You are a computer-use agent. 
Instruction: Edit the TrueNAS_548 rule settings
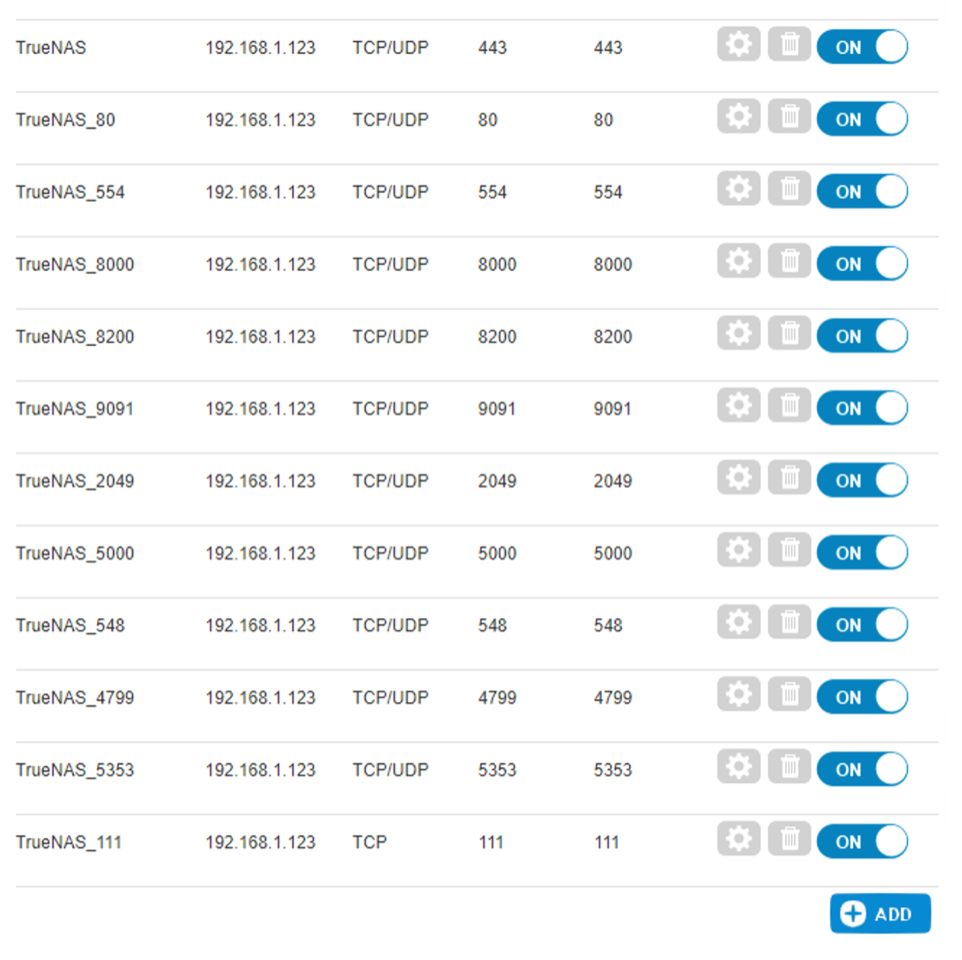[738, 622]
